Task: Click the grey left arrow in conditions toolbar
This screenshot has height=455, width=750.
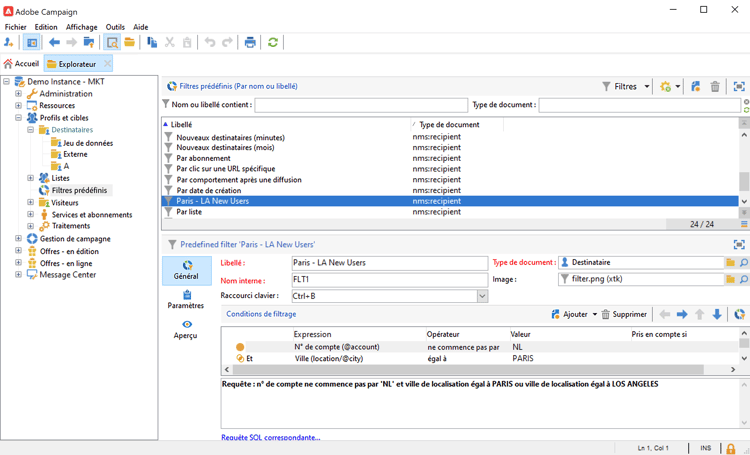Action: point(664,314)
